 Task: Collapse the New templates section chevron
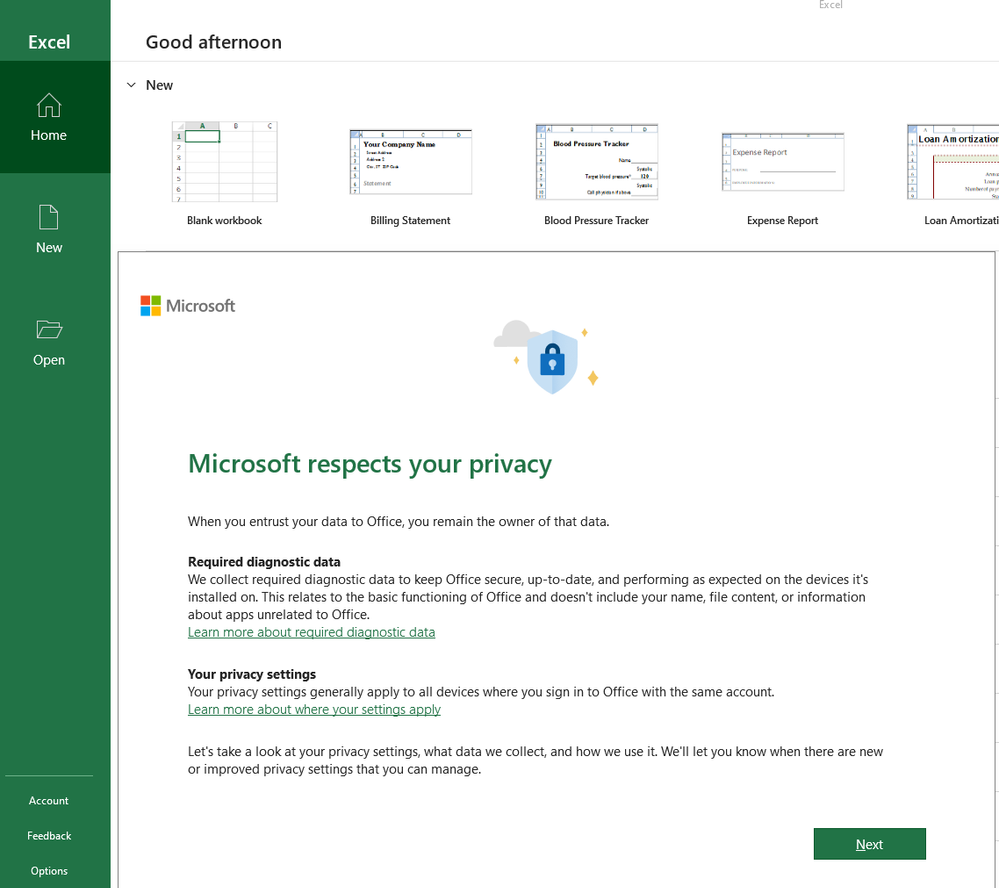pos(131,85)
